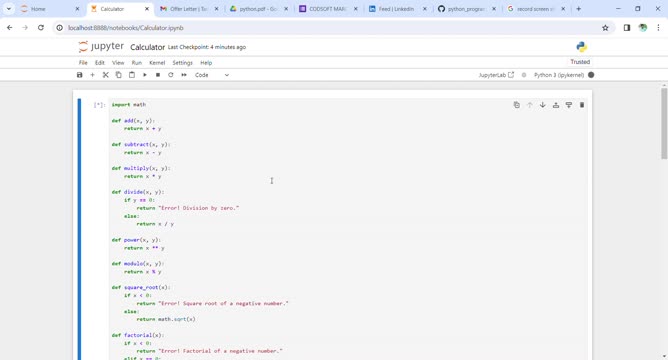Viewport: 668px width, 360px height.
Task: Move cell down with the arrow icon
Action: 542,105
